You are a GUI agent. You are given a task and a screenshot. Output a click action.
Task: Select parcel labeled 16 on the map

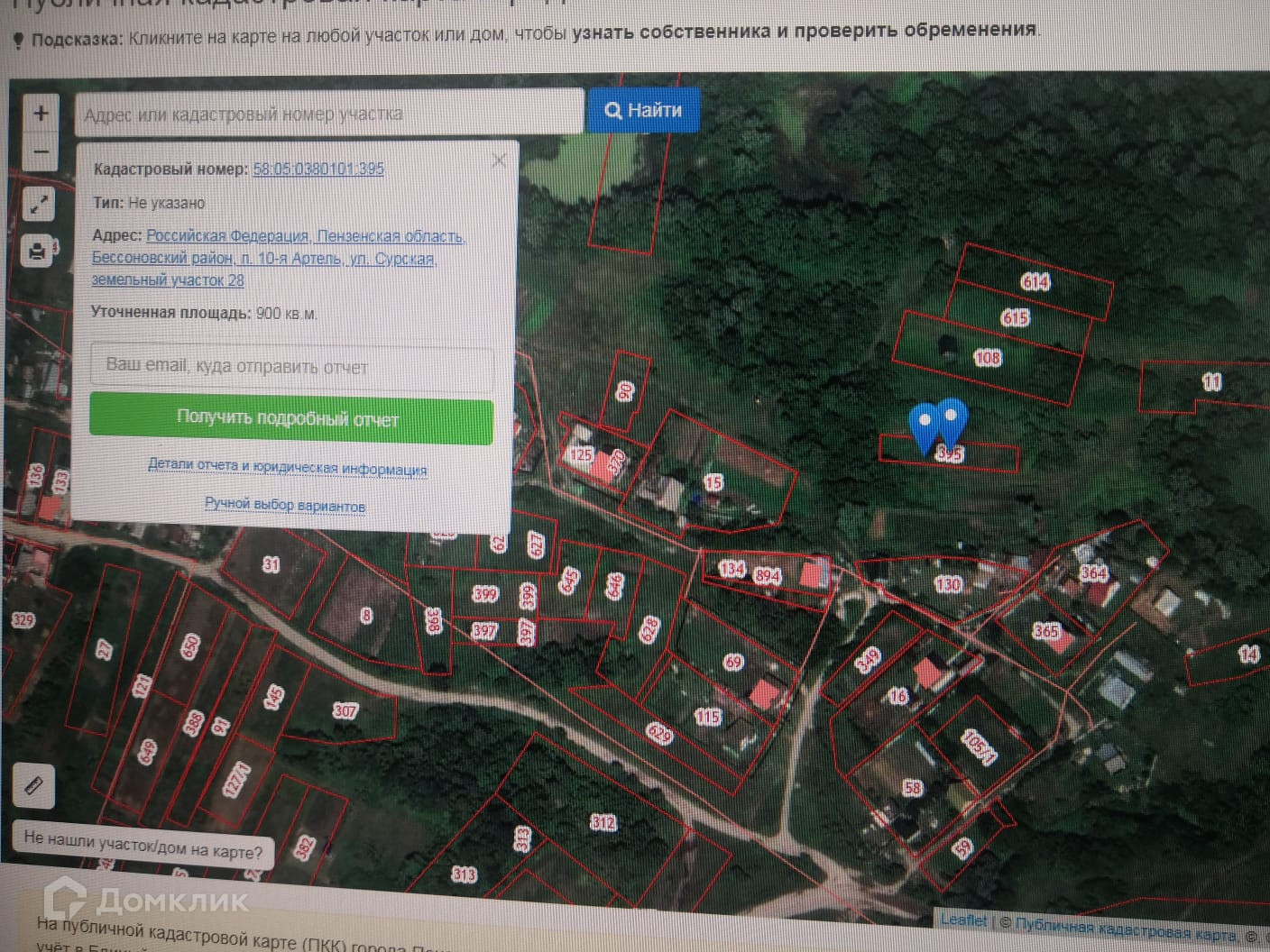click(x=897, y=696)
